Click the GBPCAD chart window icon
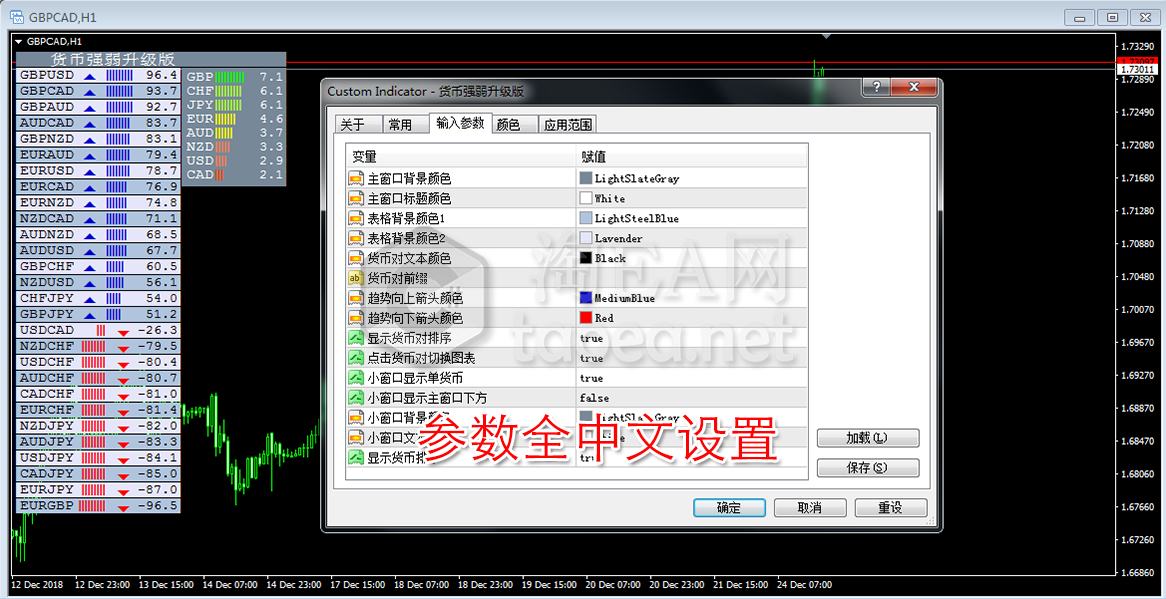This screenshot has width=1166, height=599. [x=15, y=16]
